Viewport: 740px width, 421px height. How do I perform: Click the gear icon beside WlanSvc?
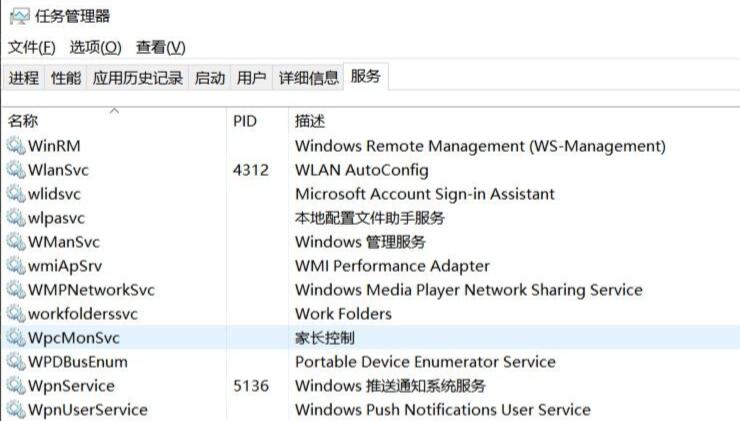(x=15, y=170)
